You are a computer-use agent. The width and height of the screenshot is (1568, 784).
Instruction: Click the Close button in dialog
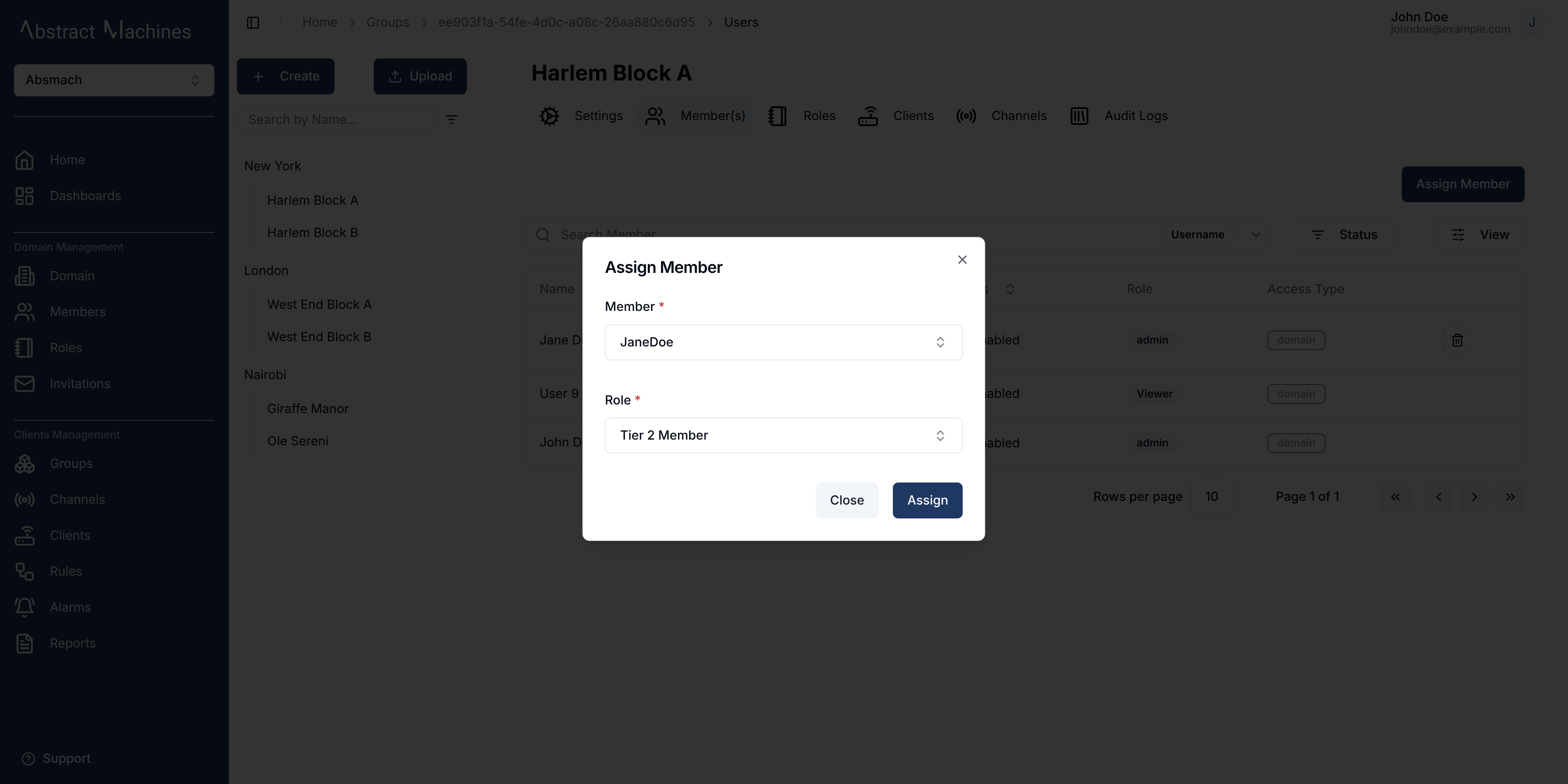point(847,500)
